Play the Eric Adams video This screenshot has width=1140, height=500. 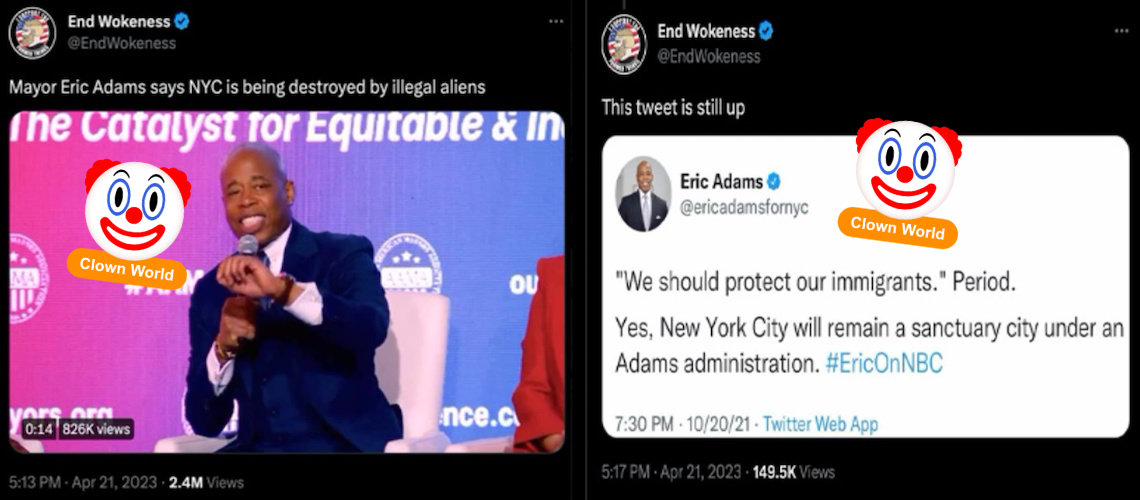(286, 281)
